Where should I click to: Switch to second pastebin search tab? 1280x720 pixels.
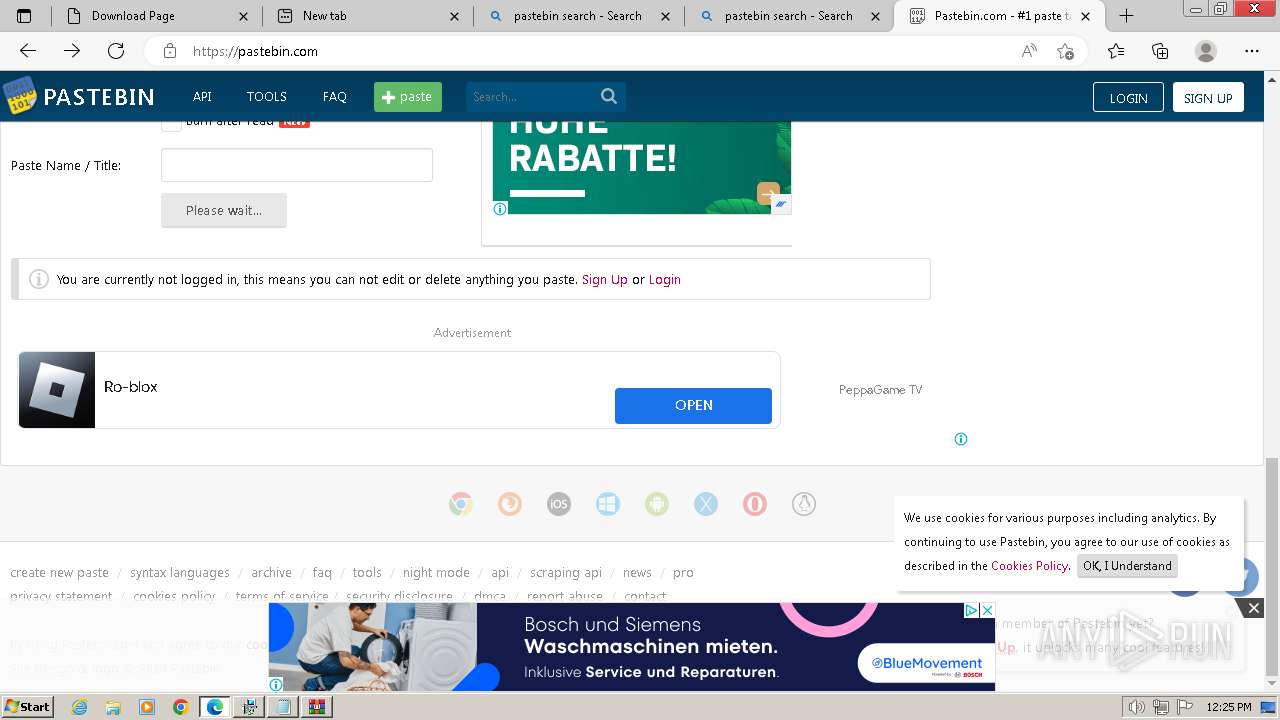(x=789, y=16)
